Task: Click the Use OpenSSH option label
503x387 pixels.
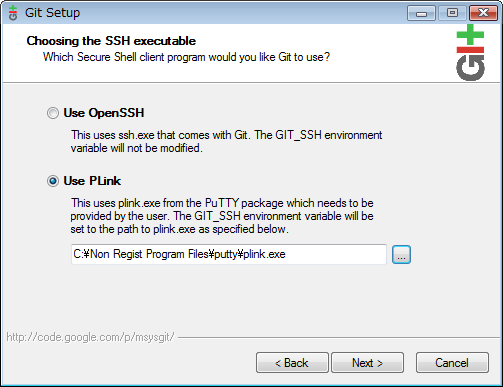Action: (x=104, y=113)
